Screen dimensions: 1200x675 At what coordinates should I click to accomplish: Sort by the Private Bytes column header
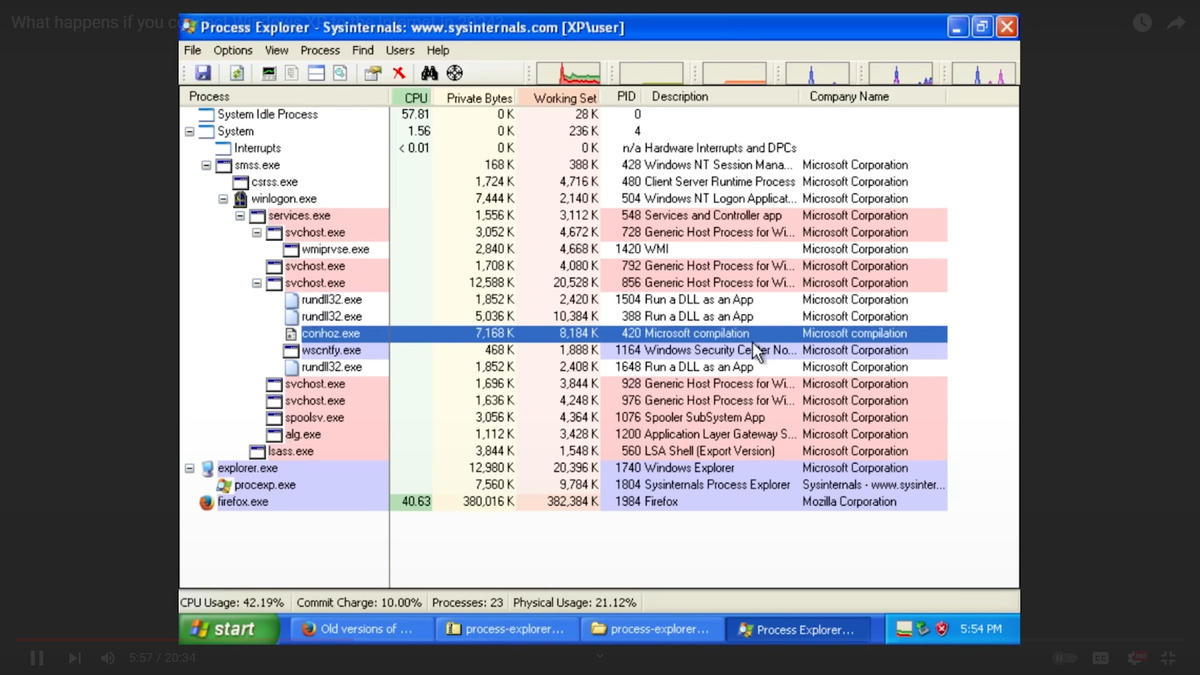(x=476, y=97)
